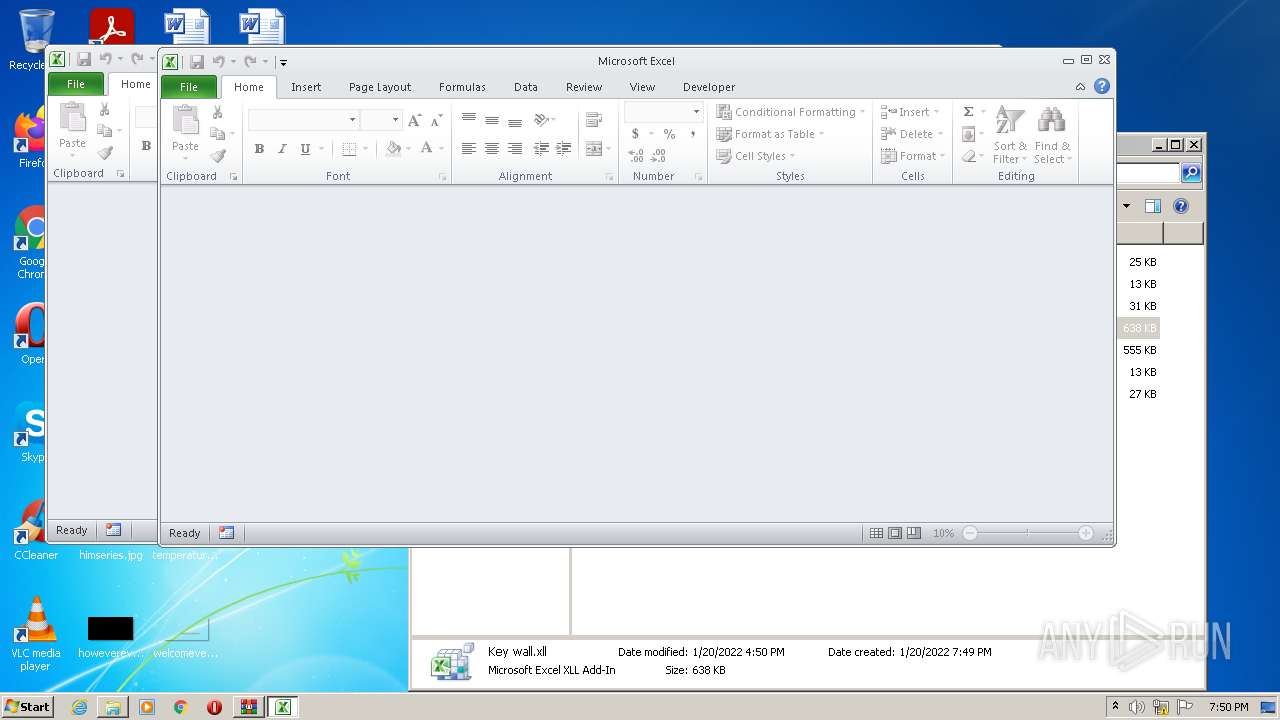This screenshot has height=720, width=1280.
Task: Switch to the Page Layout tab
Action: pos(380,87)
